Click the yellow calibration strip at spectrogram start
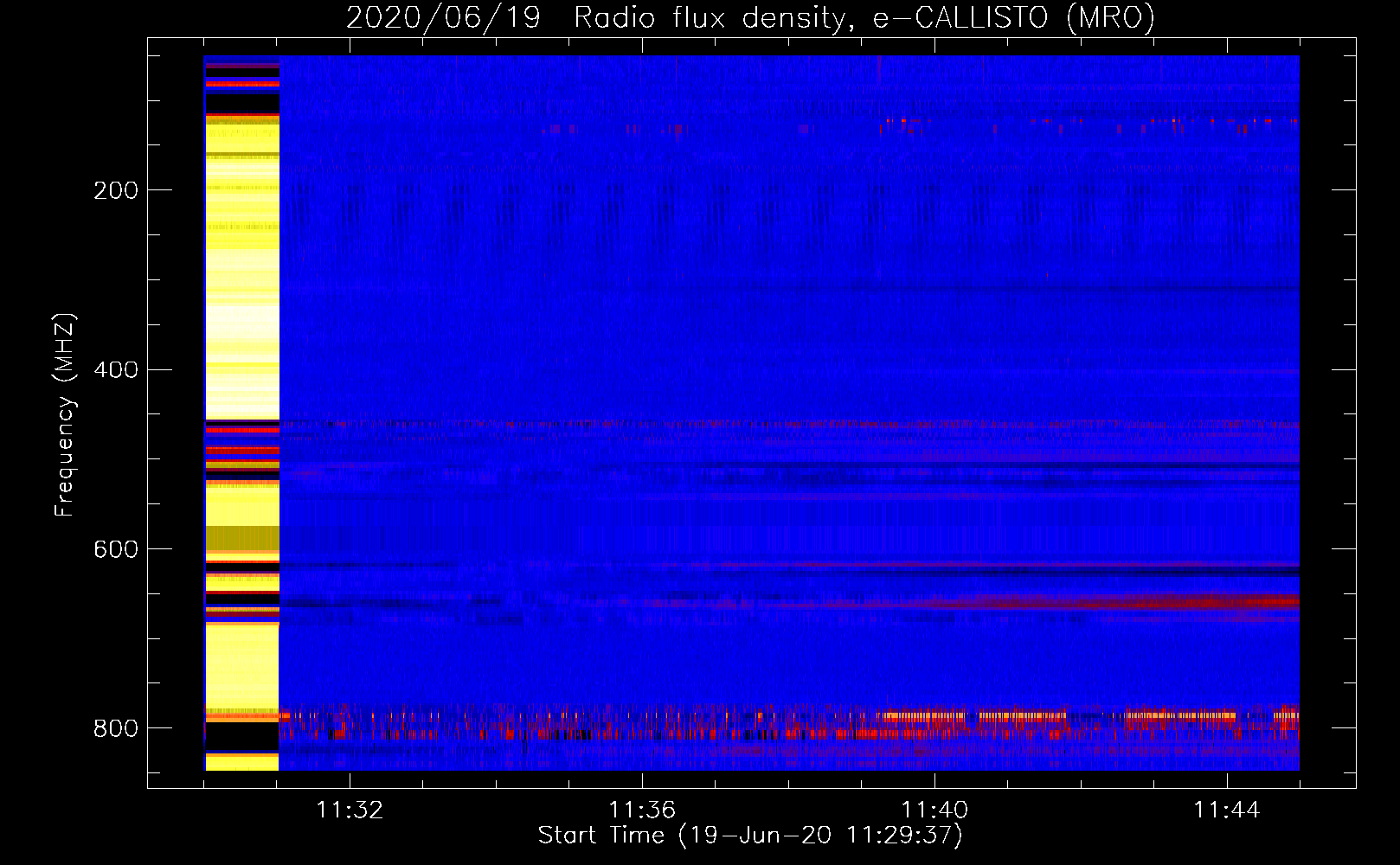 point(241,413)
